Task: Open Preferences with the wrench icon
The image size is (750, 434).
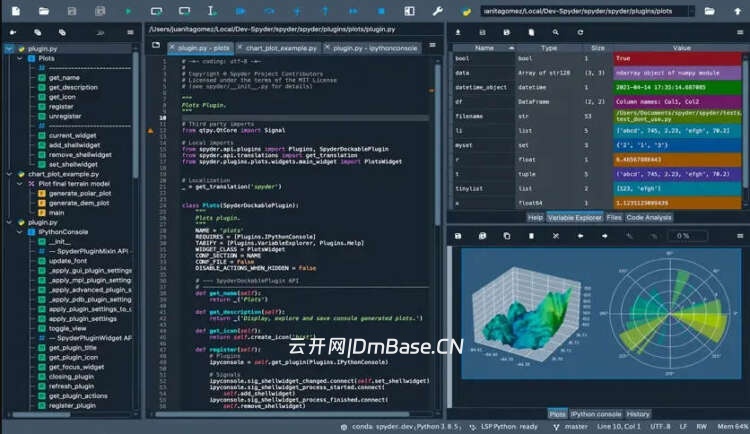Action: pos(438,11)
